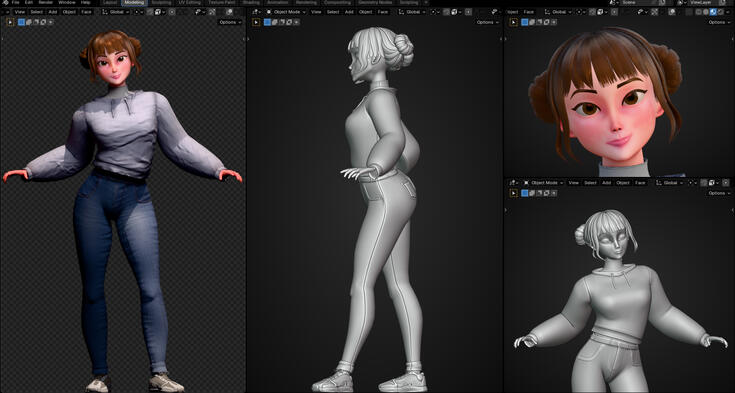Open the Render menu

pos(45,2)
